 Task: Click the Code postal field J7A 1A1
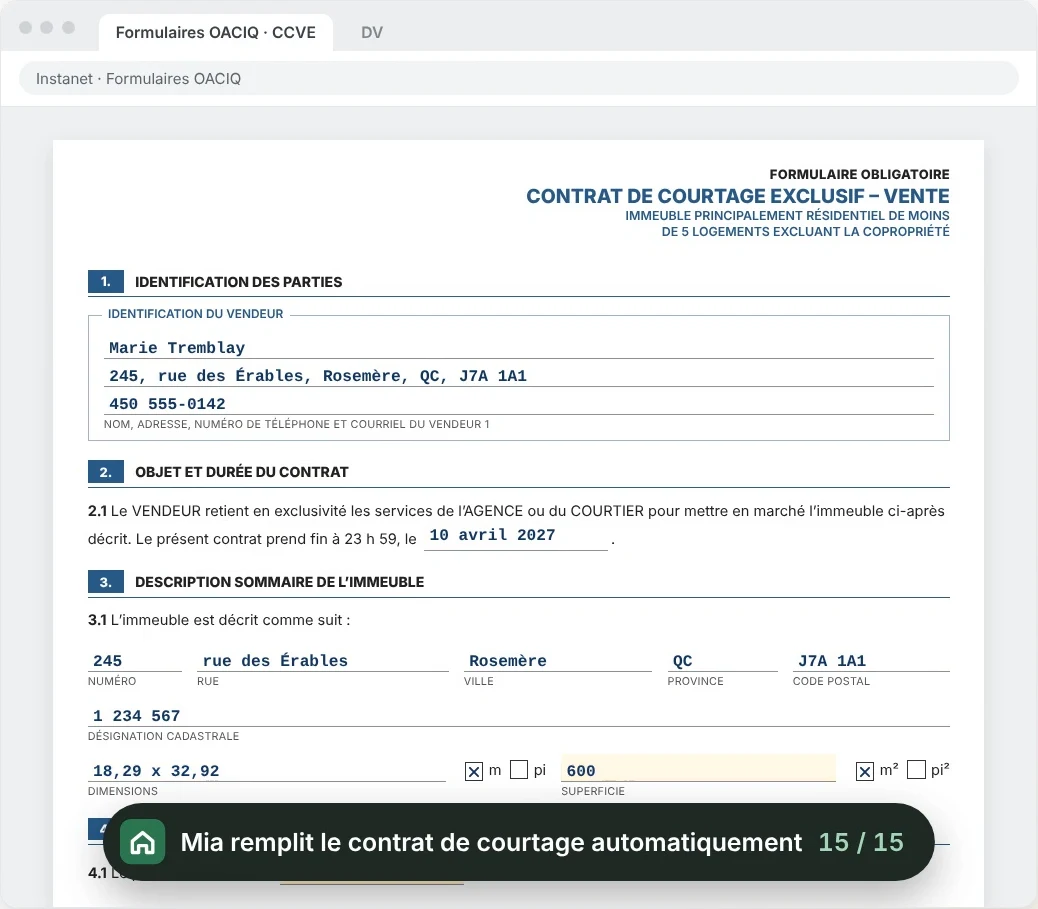871,660
